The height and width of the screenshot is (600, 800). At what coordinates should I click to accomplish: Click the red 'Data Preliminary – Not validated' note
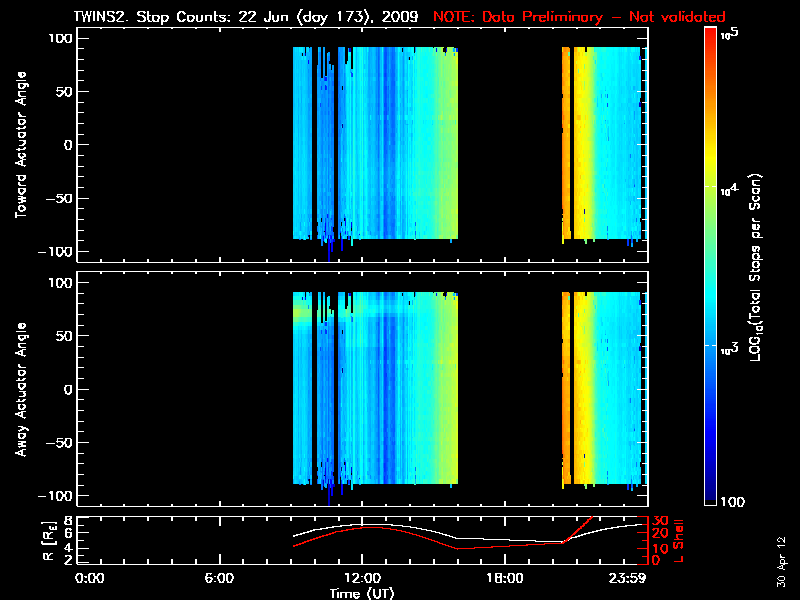579,17
